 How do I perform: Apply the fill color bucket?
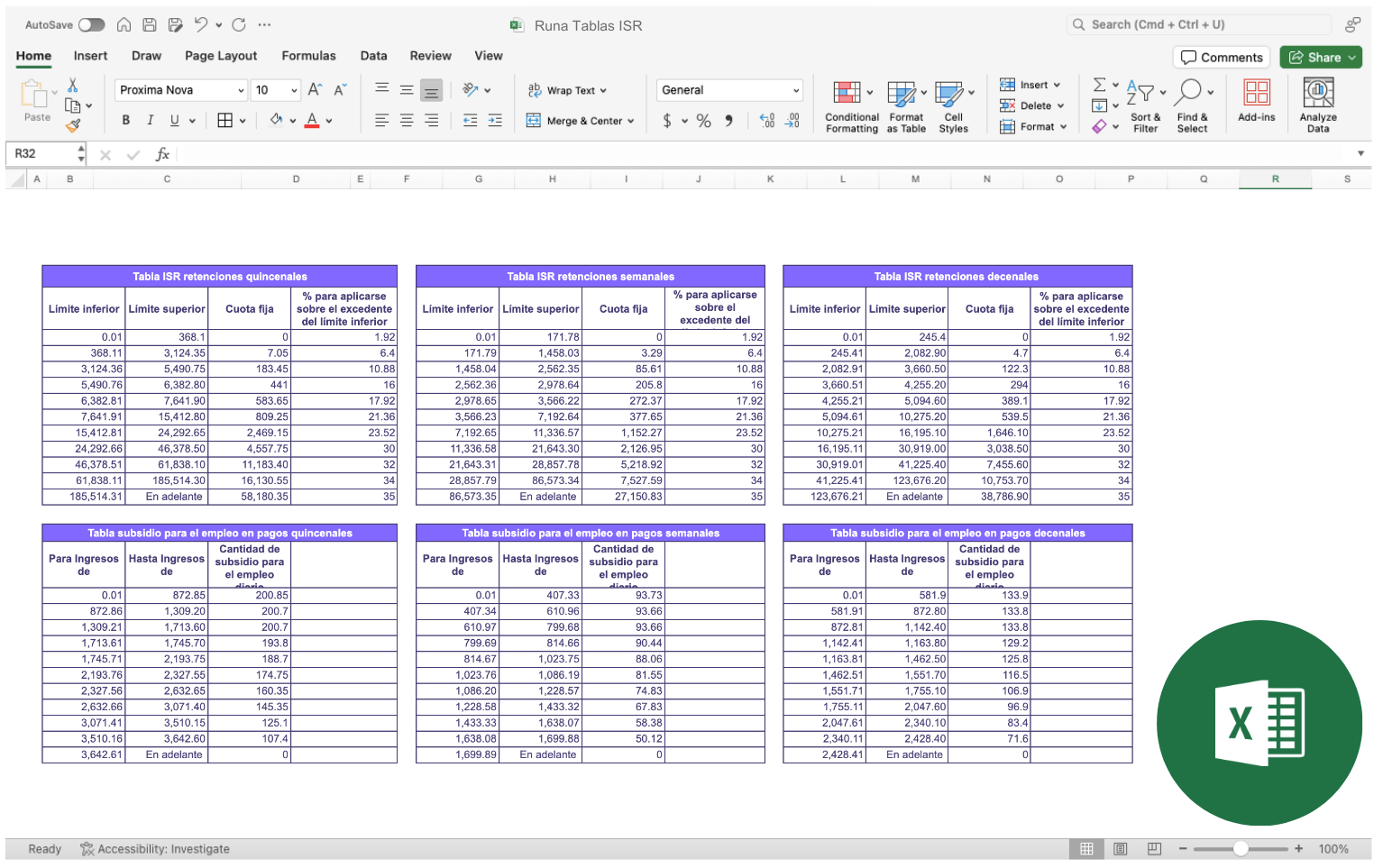pos(276,120)
